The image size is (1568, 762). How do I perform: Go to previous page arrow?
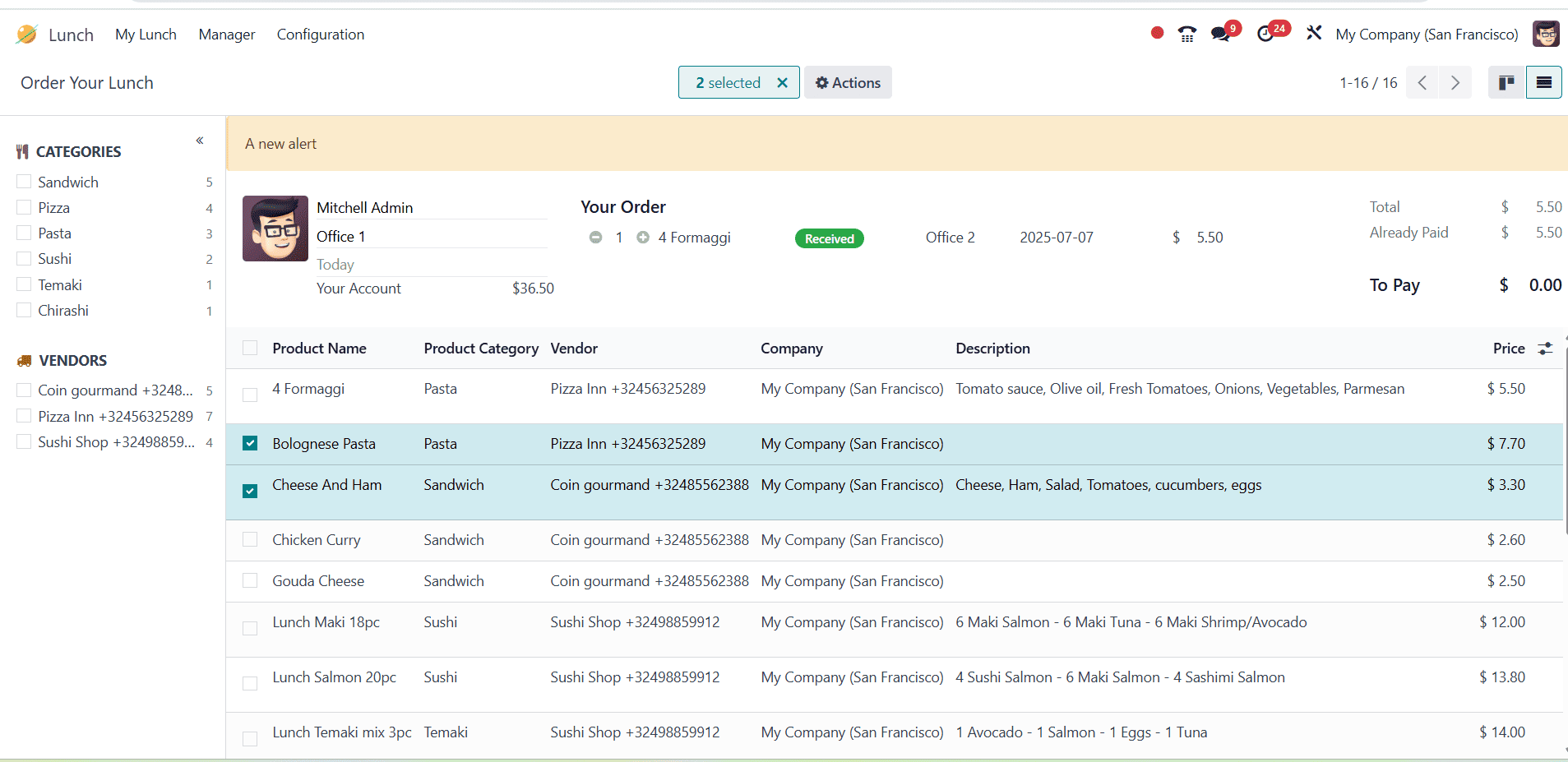[x=1422, y=82]
